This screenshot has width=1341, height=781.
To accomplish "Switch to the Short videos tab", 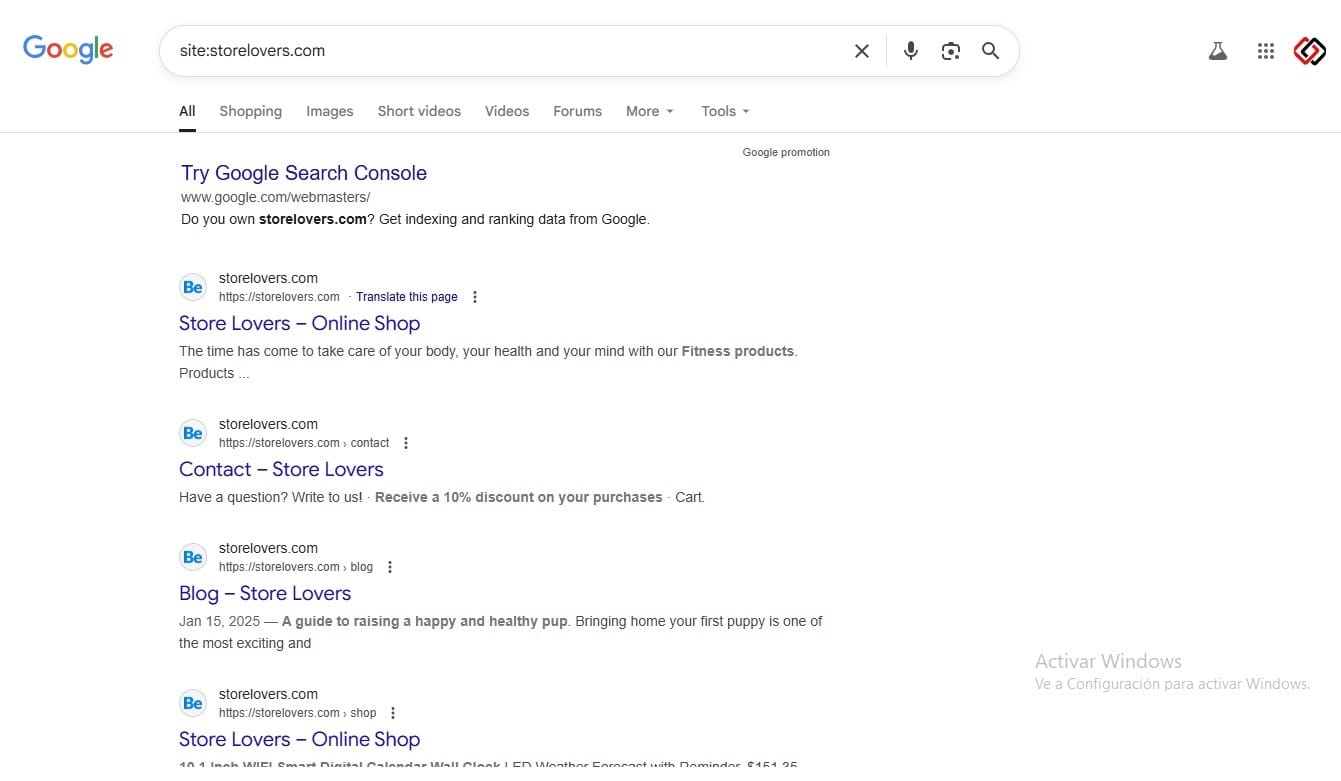I will click(x=419, y=111).
